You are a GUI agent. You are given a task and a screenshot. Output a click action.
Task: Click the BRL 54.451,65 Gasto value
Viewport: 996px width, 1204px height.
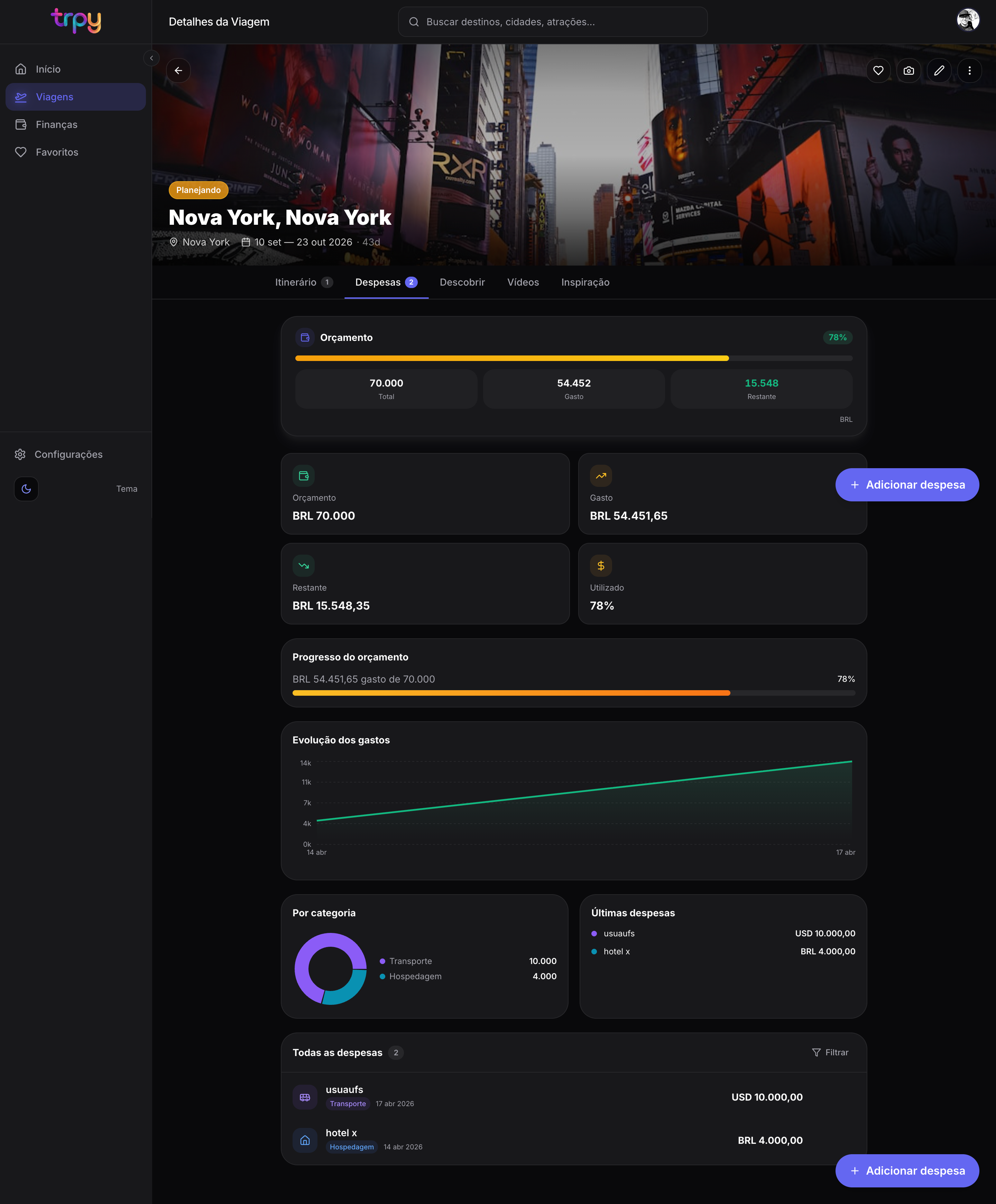coord(628,516)
